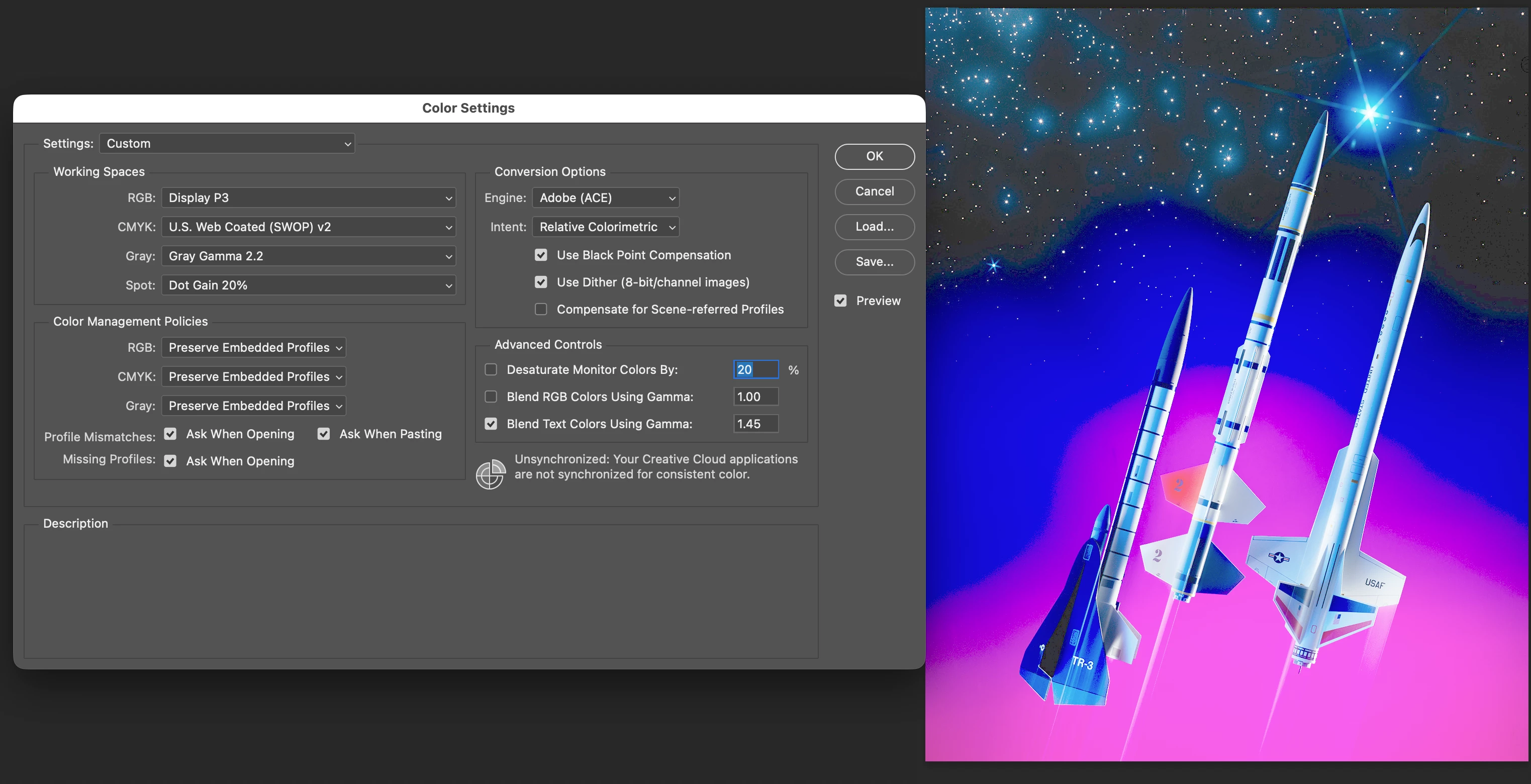Screen dimensions: 1531x784
Task: Click the Blend RGB Colors gamma field
Action: 756,397
